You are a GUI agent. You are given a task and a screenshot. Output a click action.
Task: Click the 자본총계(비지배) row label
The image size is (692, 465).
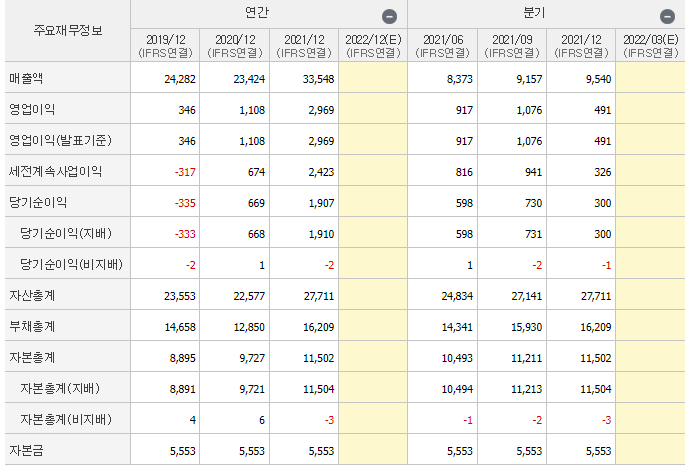pyautogui.click(x=66, y=419)
